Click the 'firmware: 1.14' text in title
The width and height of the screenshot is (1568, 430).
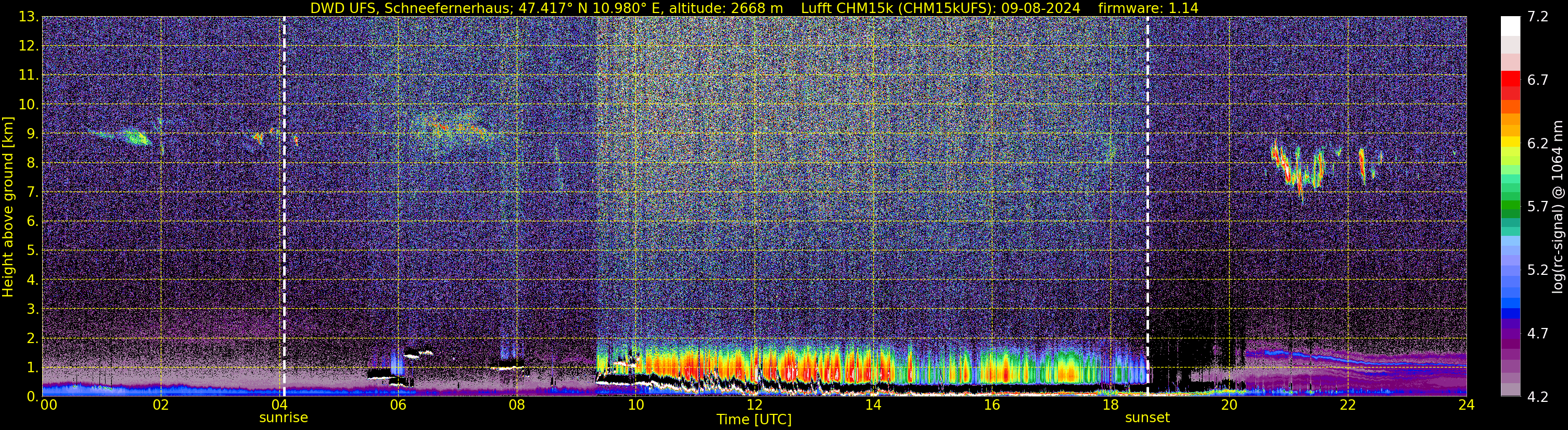tap(1149, 8)
